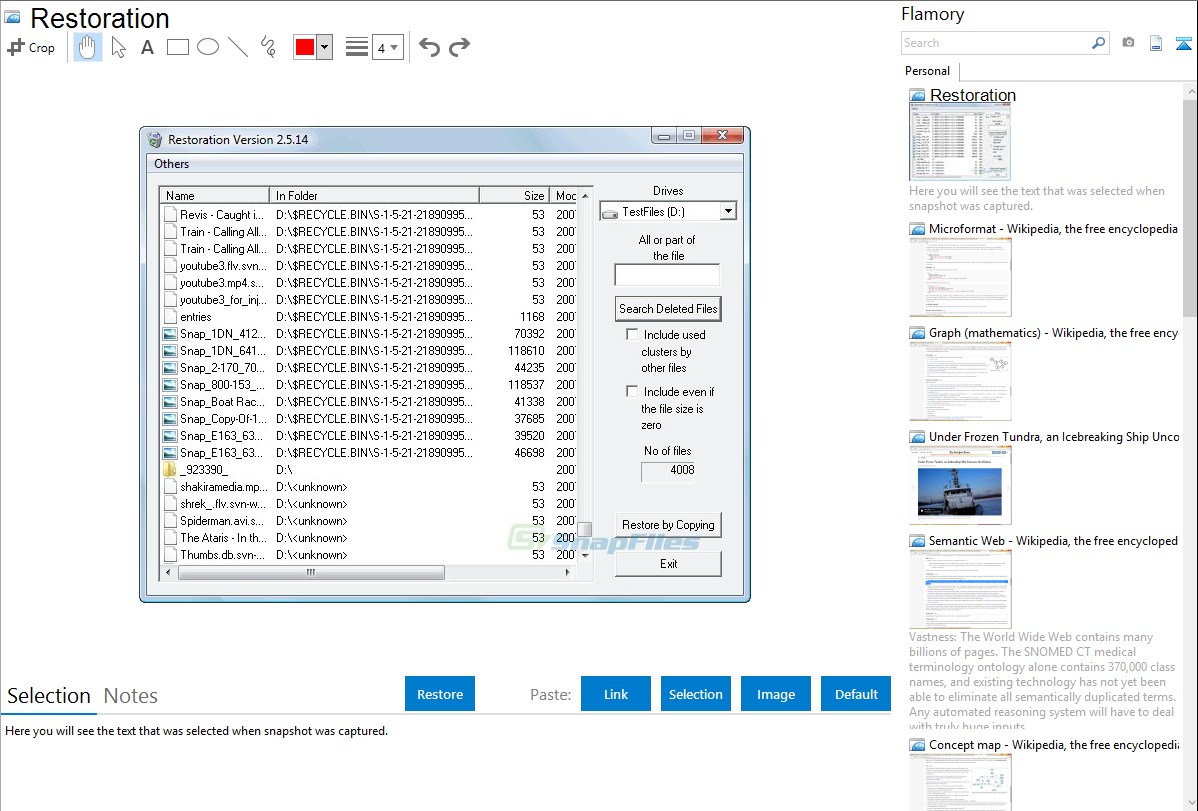Select the text annotation tool

[147, 47]
